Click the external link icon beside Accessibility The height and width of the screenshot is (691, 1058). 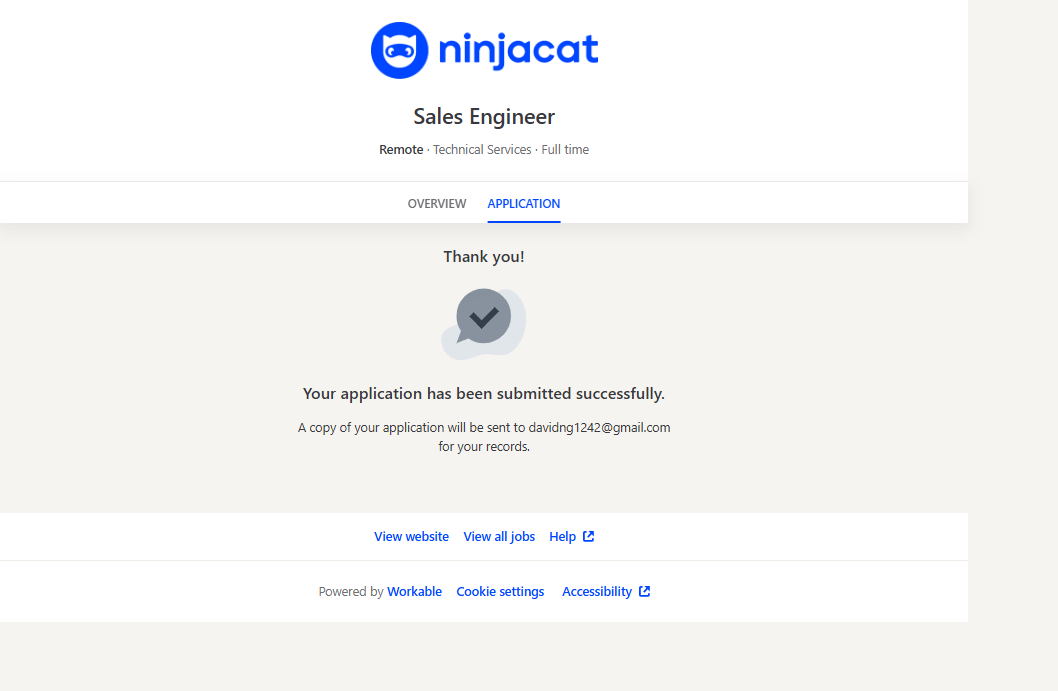[645, 592]
